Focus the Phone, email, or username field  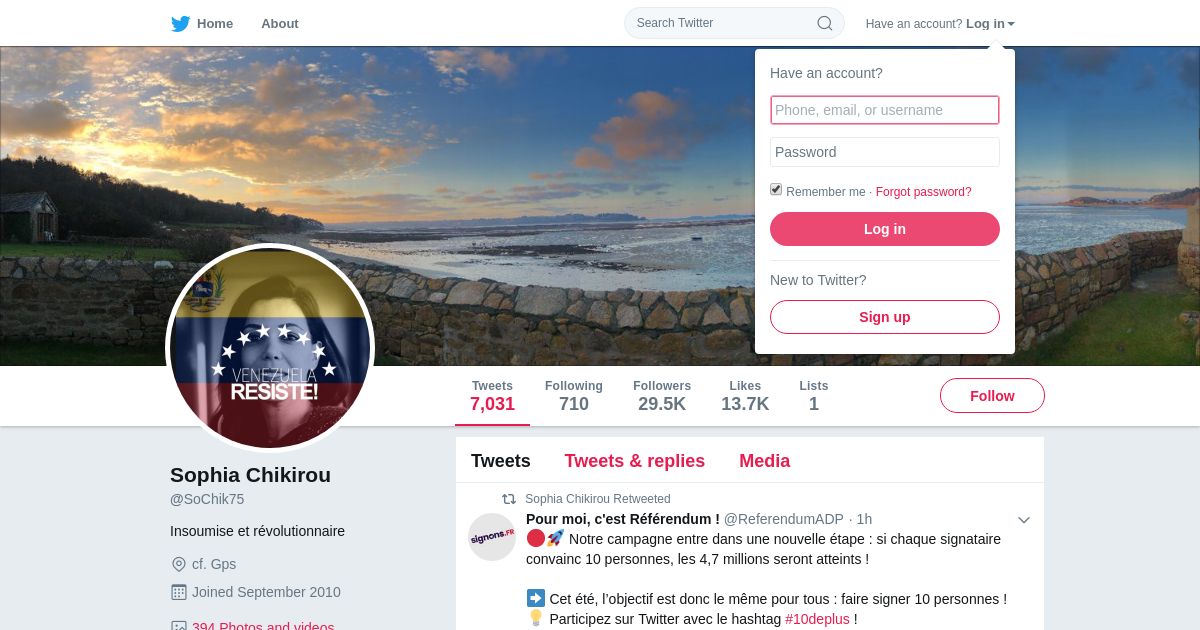pyautogui.click(x=885, y=110)
